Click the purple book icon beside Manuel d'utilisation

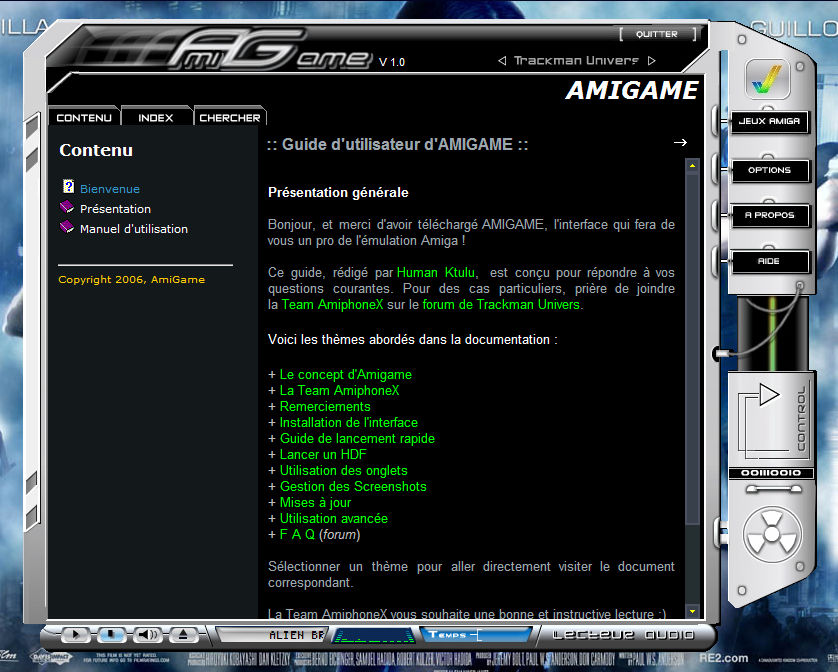[x=67, y=227]
